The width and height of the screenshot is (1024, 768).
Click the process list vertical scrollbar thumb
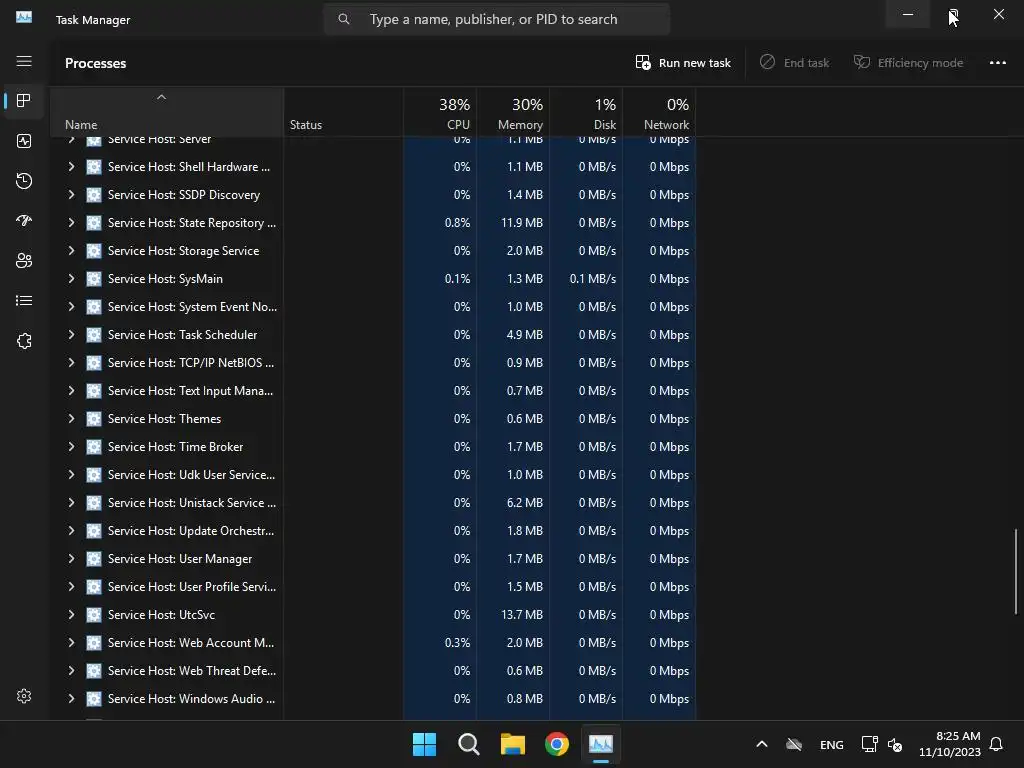pyautogui.click(x=1016, y=571)
